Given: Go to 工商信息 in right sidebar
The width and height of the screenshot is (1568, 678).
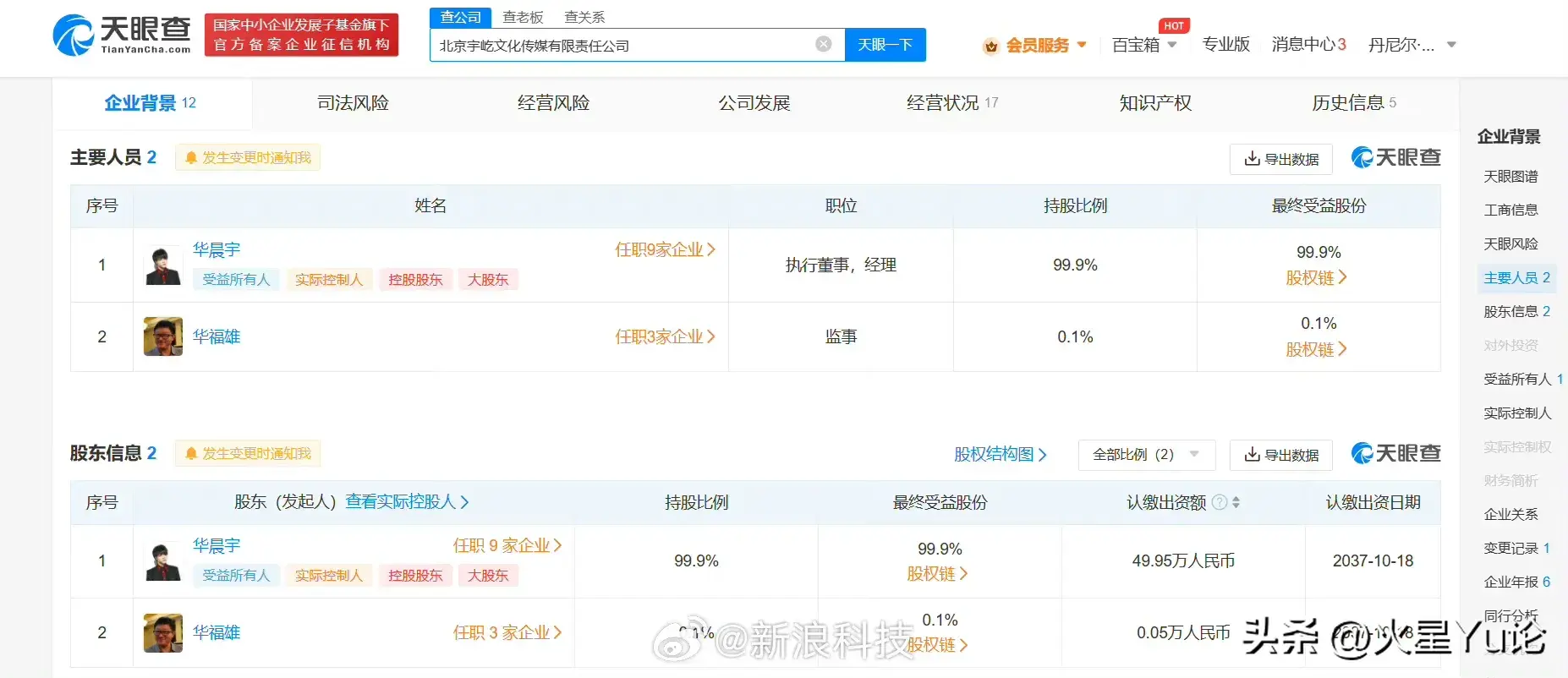Looking at the screenshot, I should pyautogui.click(x=1510, y=211).
